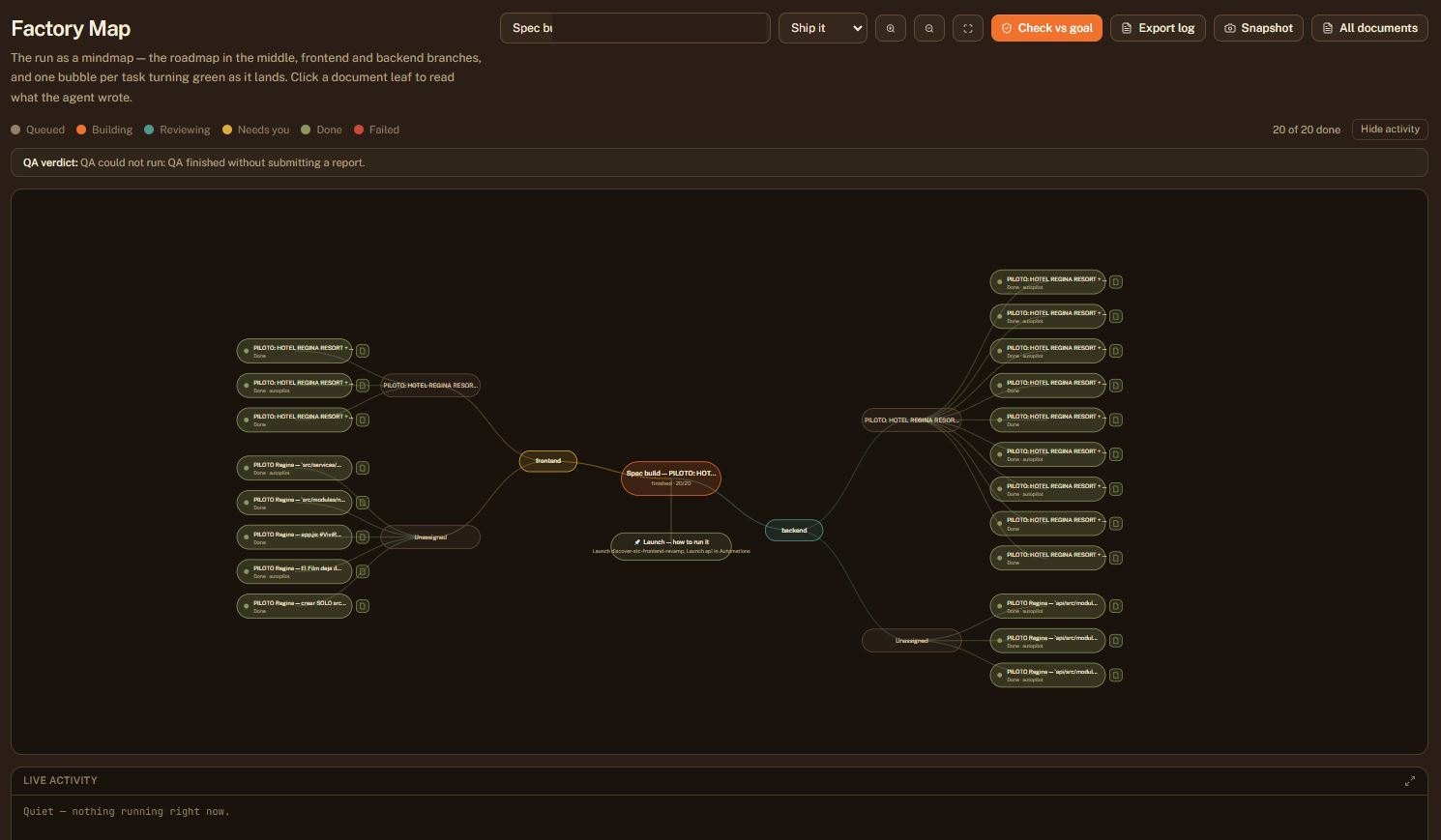Open document of last backend 'api/src/modul' task
Image resolution: width=1441 pixels, height=840 pixels.
[x=1116, y=675]
